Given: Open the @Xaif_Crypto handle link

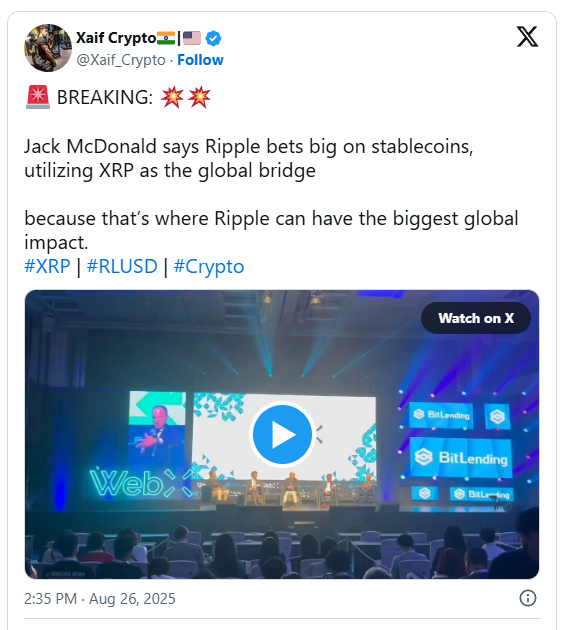Looking at the screenshot, I should click(121, 60).
